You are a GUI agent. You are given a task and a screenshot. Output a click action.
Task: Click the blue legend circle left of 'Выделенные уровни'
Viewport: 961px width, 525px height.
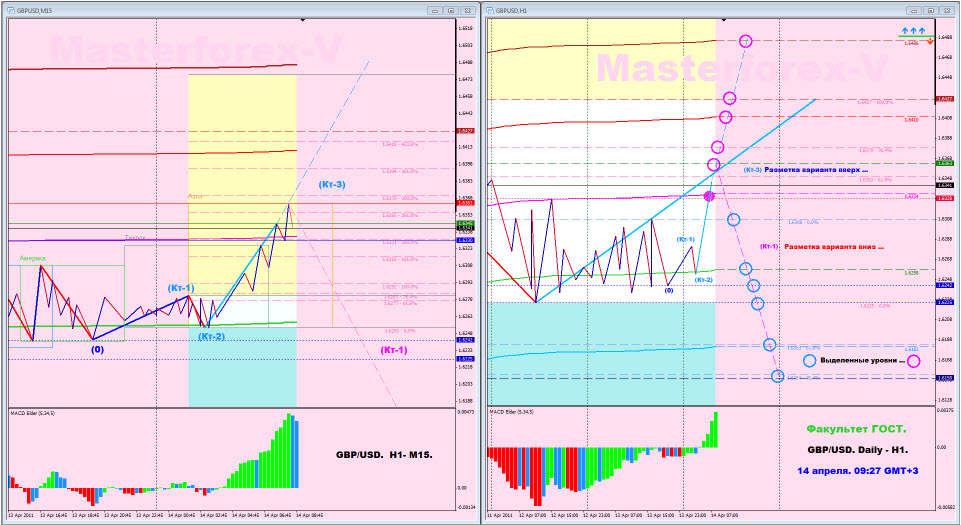[x=810, y=361]
